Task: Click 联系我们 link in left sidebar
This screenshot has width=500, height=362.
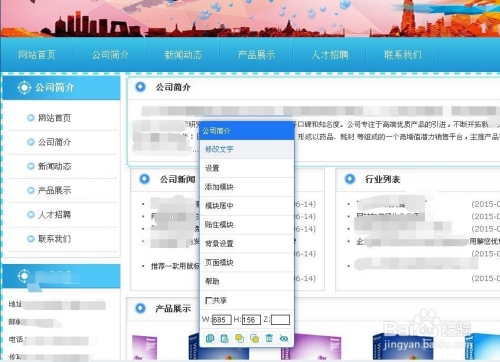Action: click(x=54, y=239)
